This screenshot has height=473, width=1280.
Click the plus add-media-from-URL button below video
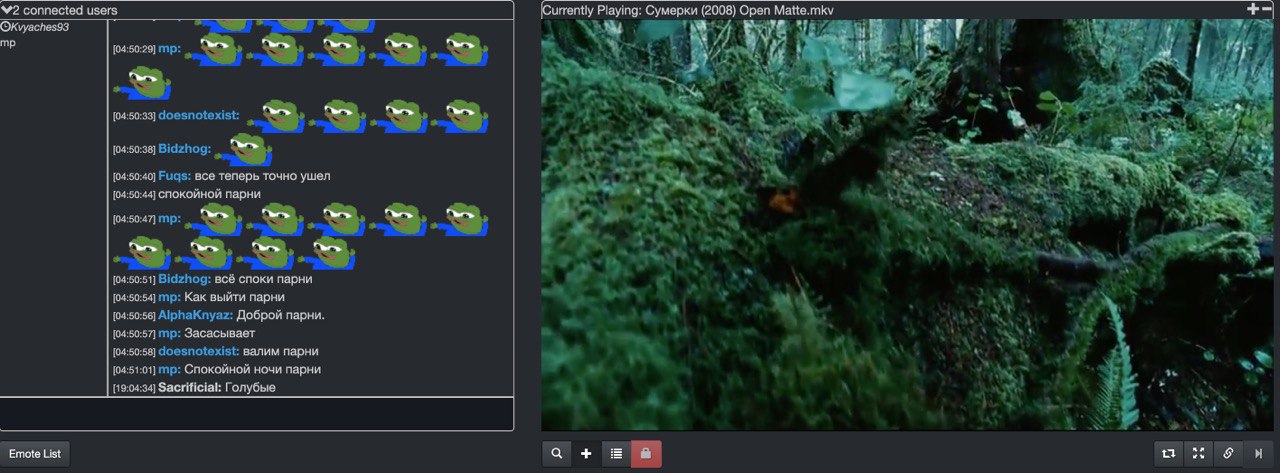(x=586, y=454)
